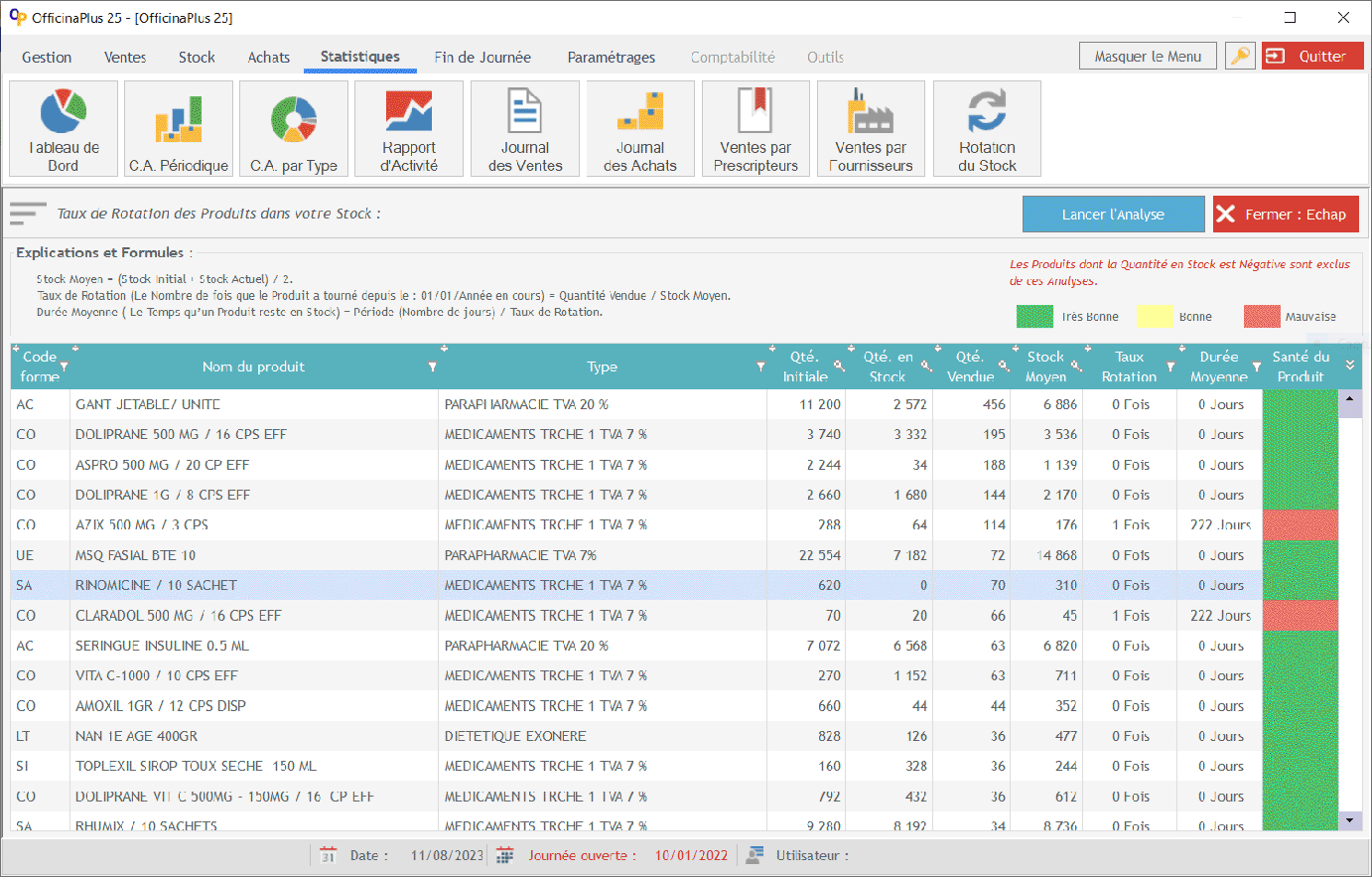Viewport: 1372px width, 877px height.
Task: Open Rapport d'Activité
Action: coord(409,129)
